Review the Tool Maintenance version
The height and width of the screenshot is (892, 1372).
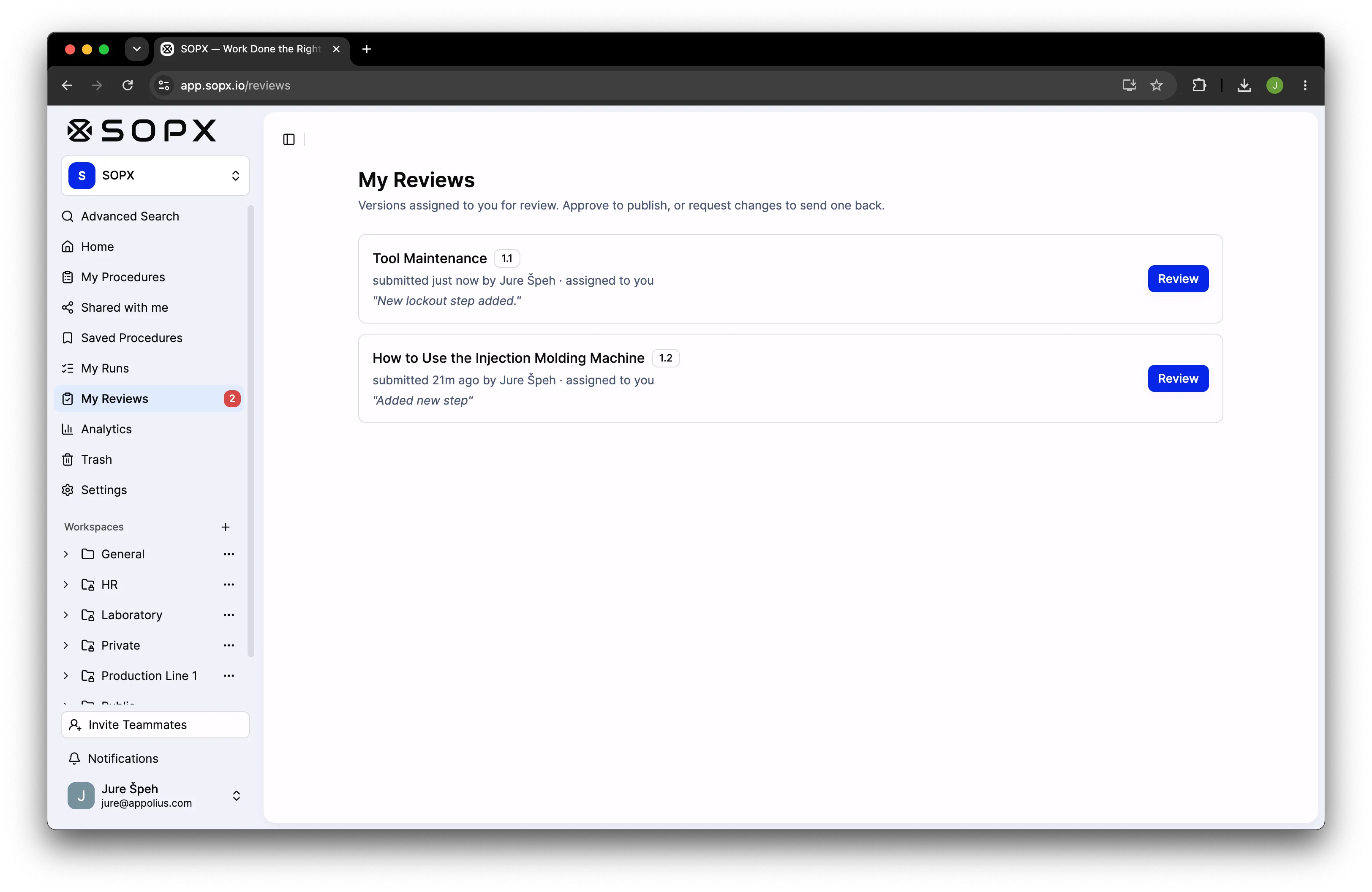click(x=1178, y=279)
